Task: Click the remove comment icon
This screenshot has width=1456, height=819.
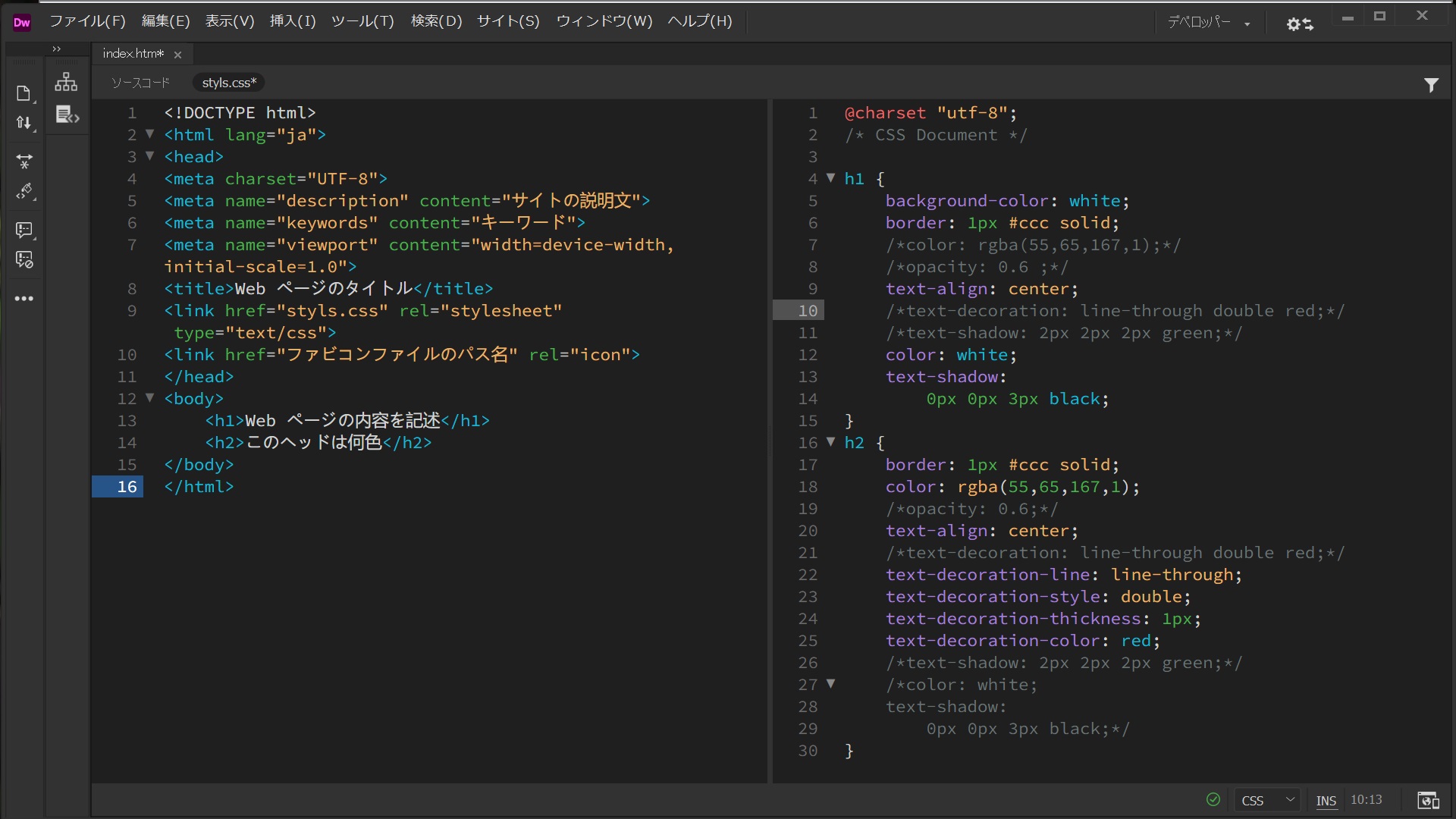Action: pyautogui.click(x=24, y=260)
